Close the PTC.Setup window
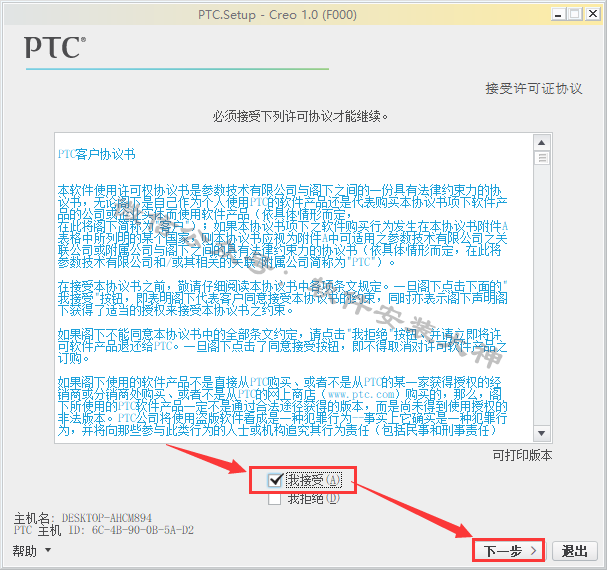Screen dimensions: 607x570 [x=593, y=14]
